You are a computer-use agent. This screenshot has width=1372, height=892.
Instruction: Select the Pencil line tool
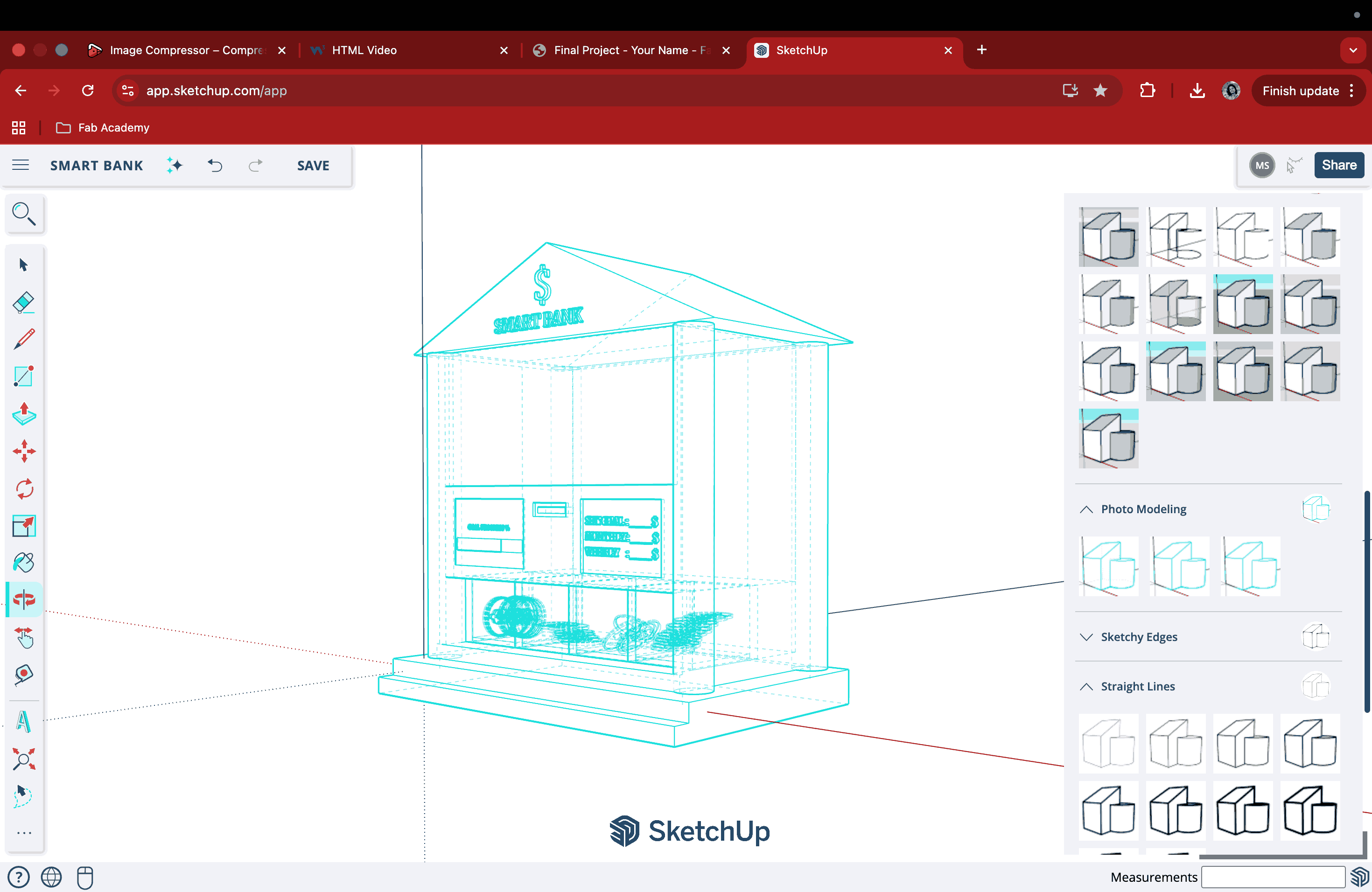(24, 339)
